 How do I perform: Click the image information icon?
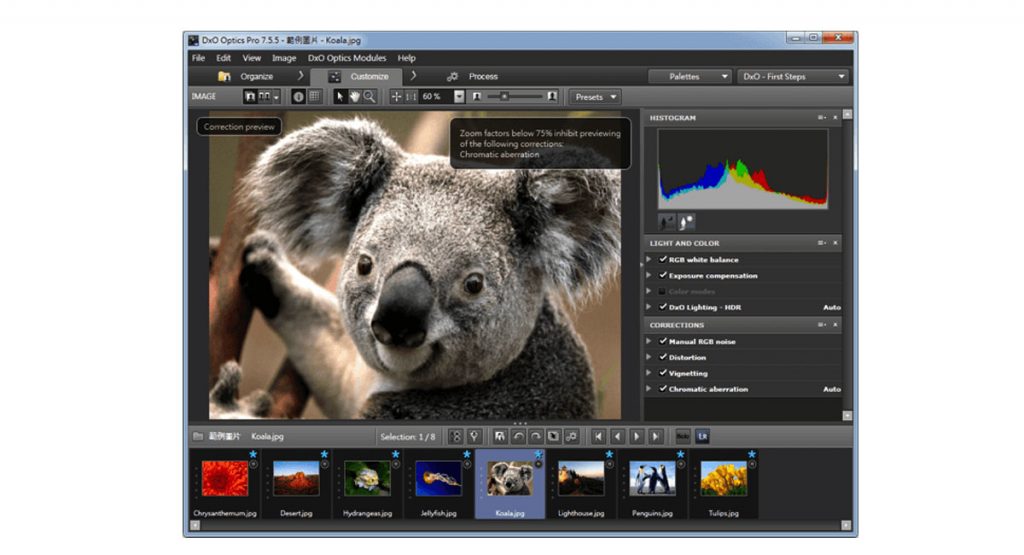tap(298, 97)
